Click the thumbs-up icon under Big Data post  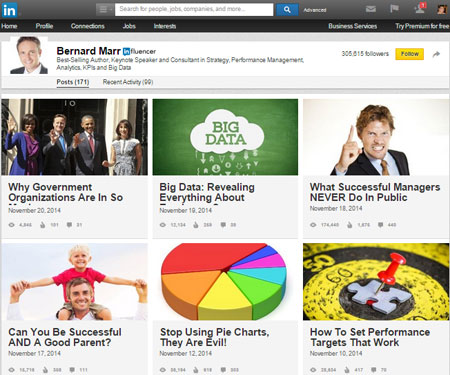pyautogui.click(x=196, y=225)
